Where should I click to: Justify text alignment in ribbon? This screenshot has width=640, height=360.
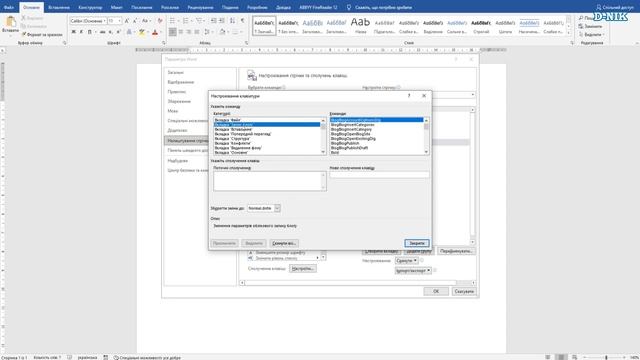[x=197, y=32]
